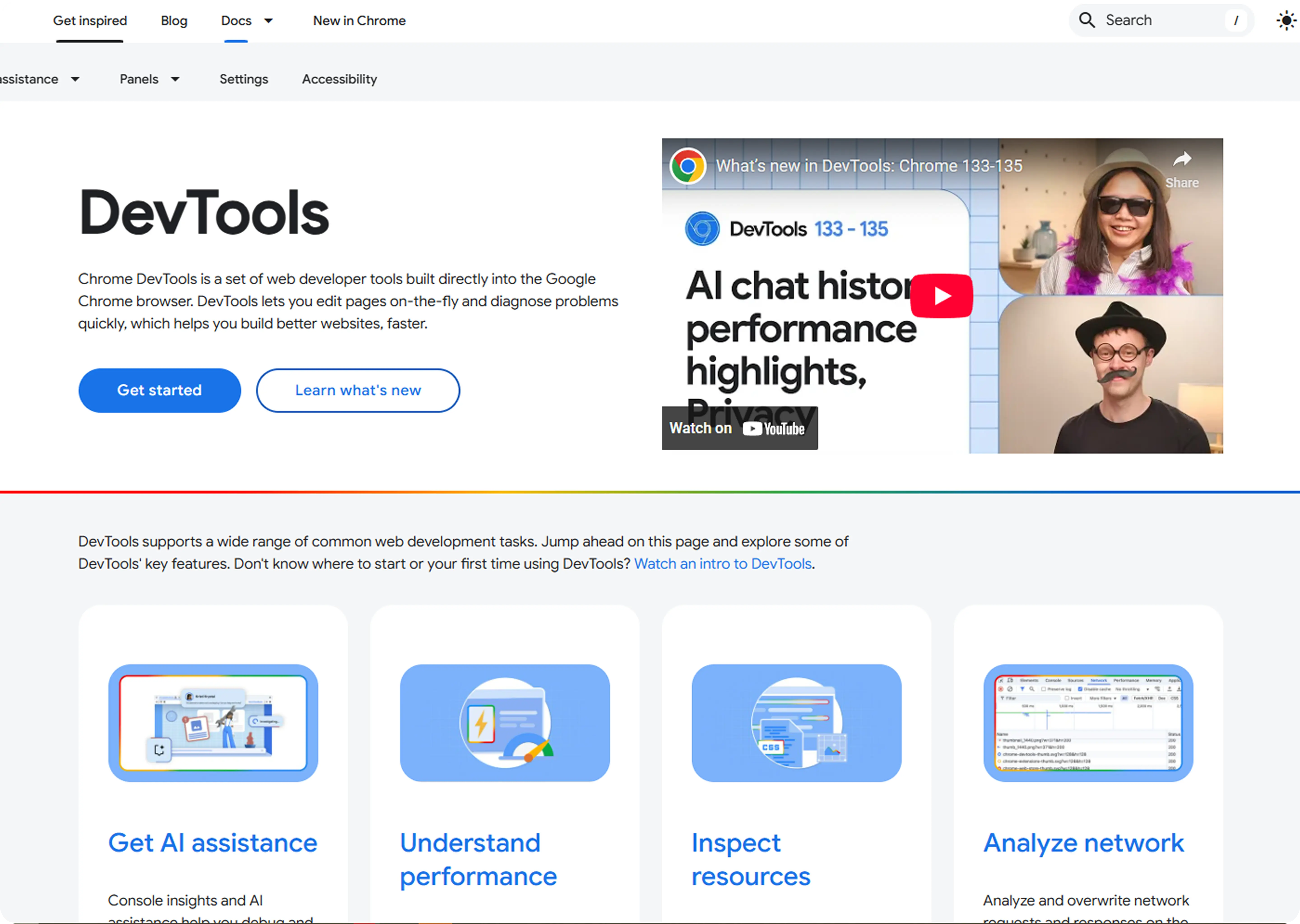The image size is (1300, 924).
Task: Open the Understand performance card image
Action: pyautogui.click(x=505, y=723)
